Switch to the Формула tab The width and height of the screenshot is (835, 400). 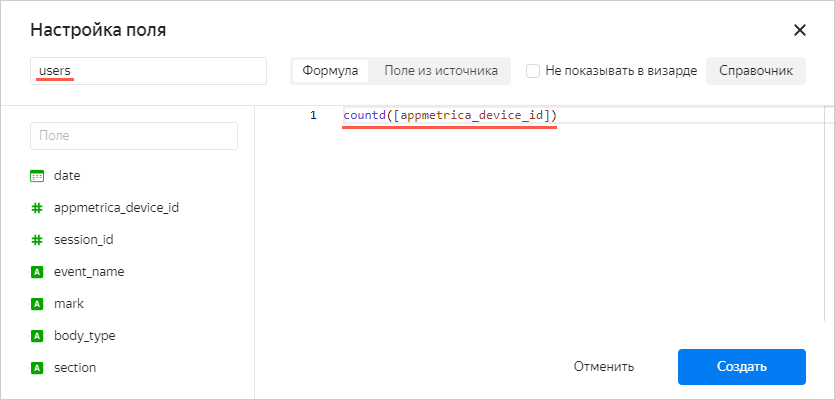330,71
